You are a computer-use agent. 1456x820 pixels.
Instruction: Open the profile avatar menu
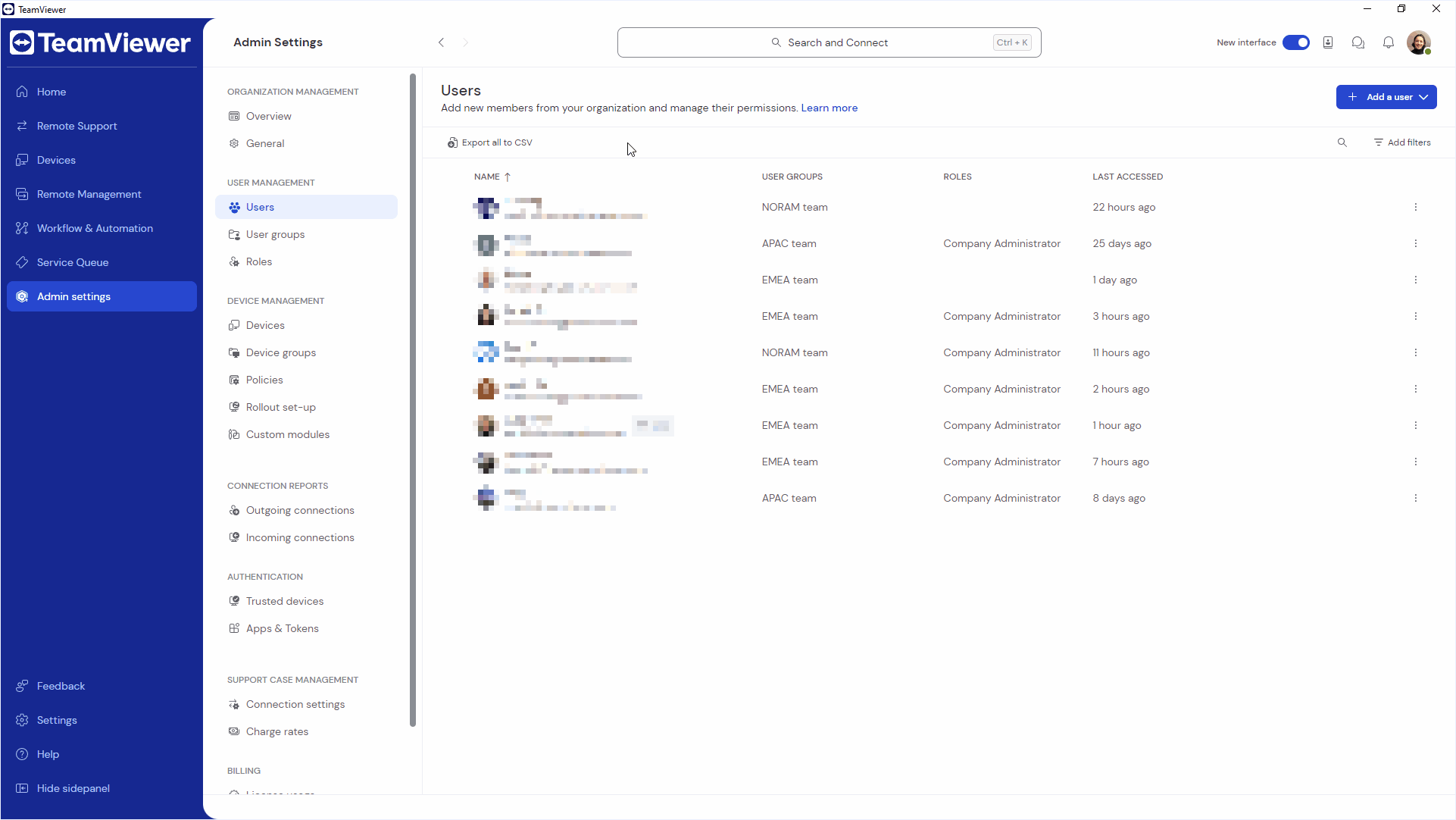(x=1419, y=42)
